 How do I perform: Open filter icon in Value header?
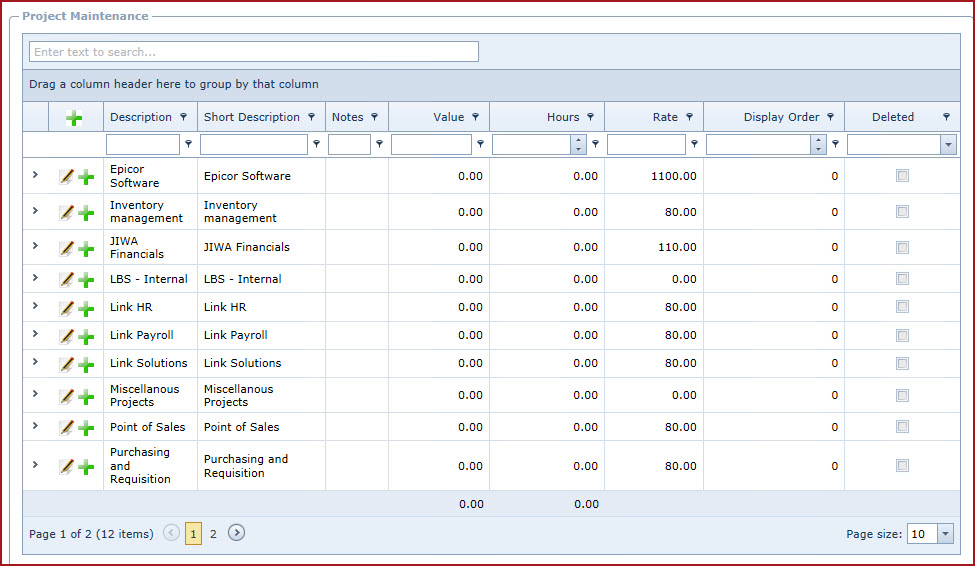pyautogui.click(x=476, y=117)
